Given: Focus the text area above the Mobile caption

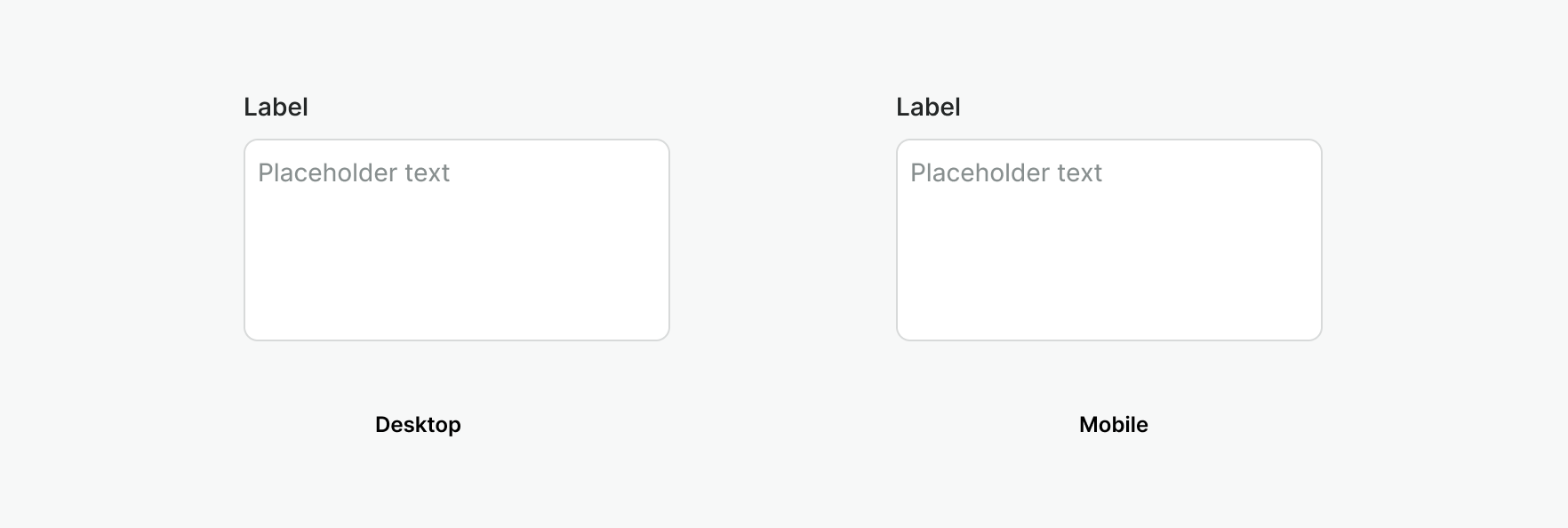Looking at the screenshot, I should pos(1108,240).
